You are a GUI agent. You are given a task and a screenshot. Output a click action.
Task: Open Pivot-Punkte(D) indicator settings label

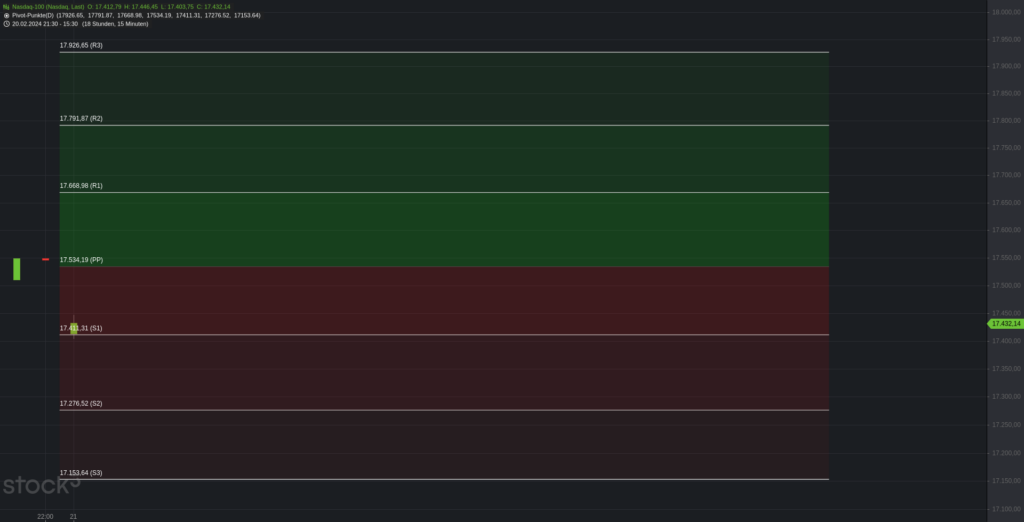tap(33, 15)
